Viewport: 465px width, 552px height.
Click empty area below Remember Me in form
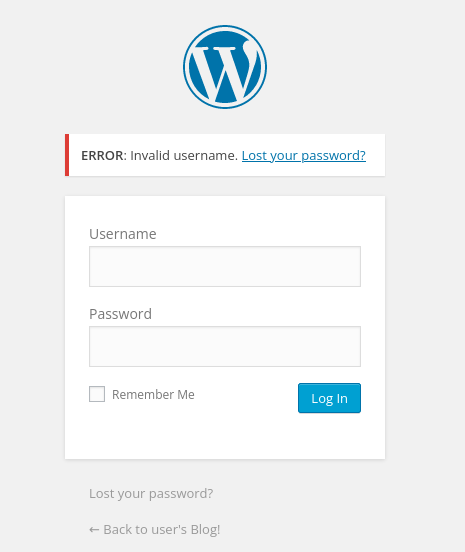[x=225, y=435]
